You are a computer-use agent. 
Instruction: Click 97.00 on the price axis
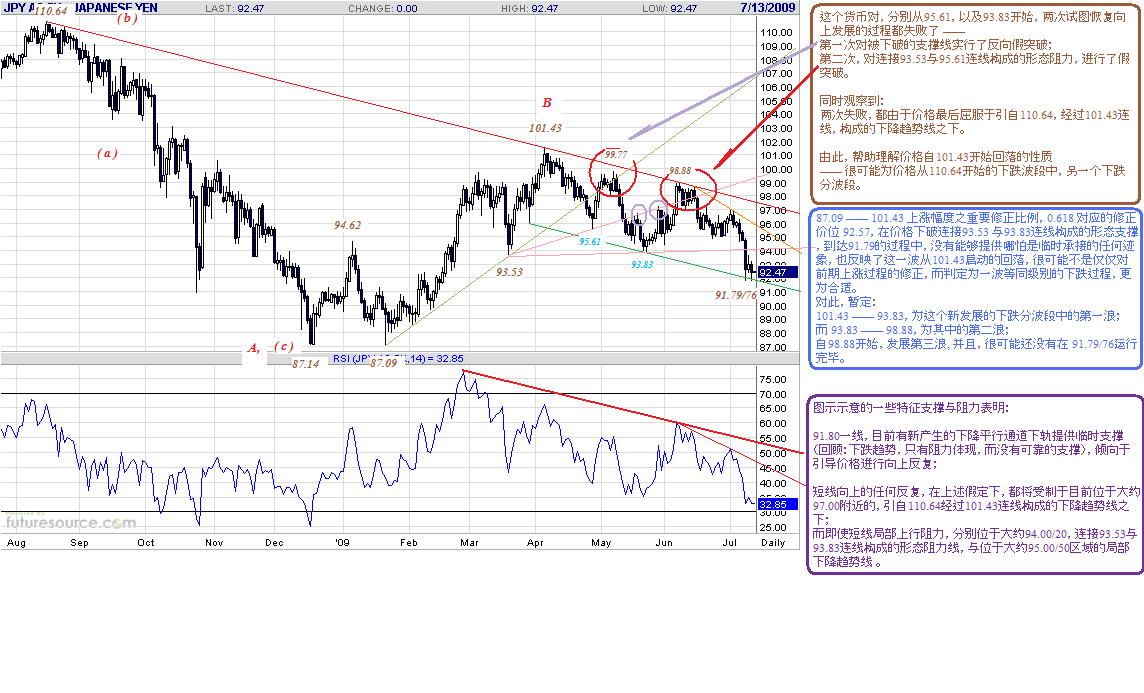pyautogui.click(x=773, y=211)
